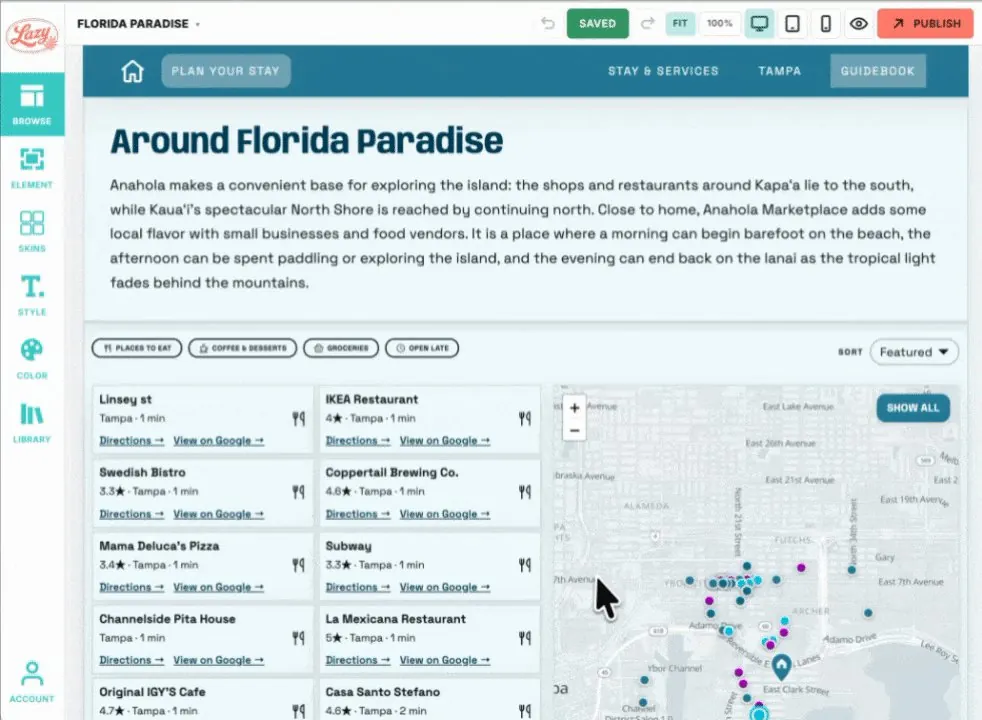Switch to desktop preview mode
The height and width of the screenshot is (720, 982).
[x=759, y=24]
